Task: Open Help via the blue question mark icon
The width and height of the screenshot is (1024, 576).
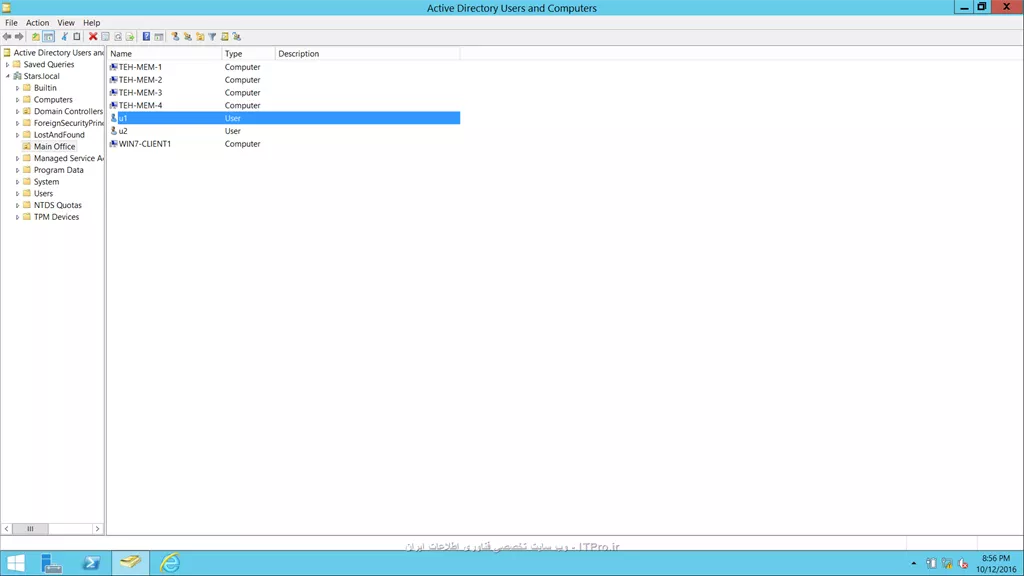Action: tap(146, 37)
